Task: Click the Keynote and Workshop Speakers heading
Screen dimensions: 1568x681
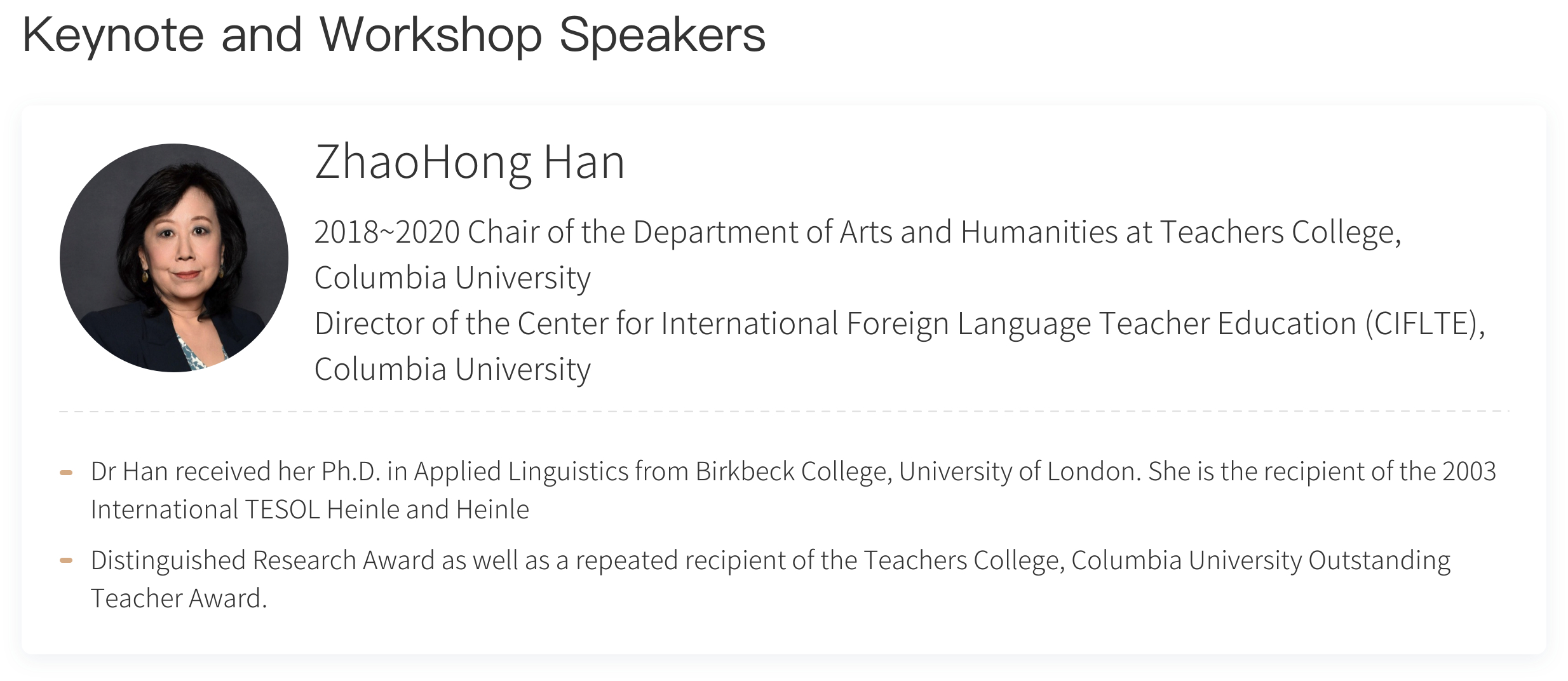Action: pyautogui.click(x=394, y=34)
